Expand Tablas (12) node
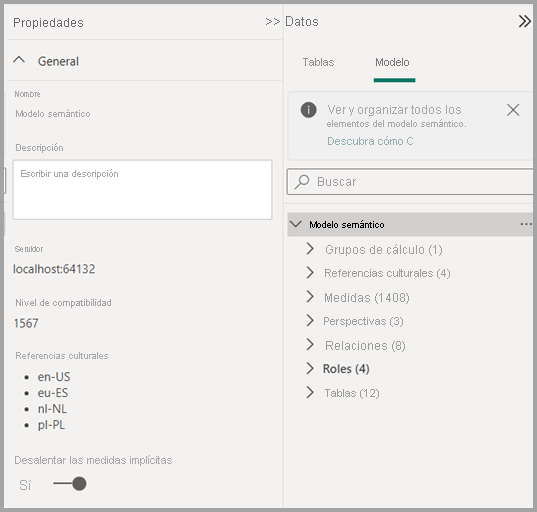This screenshot has height=512, width=537. (310, 392)
